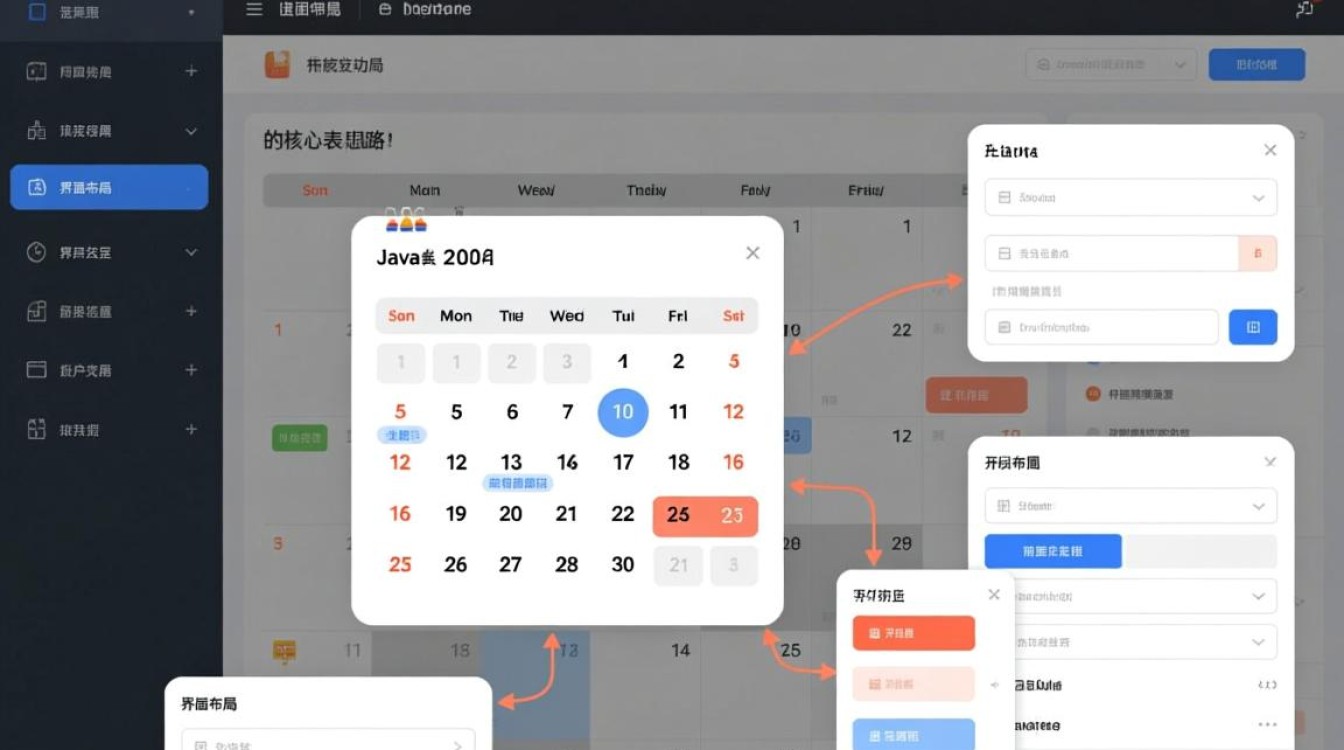
Task: Click the blue button inside the 开局布局 panel
Action: click(x=1053, y=550)
